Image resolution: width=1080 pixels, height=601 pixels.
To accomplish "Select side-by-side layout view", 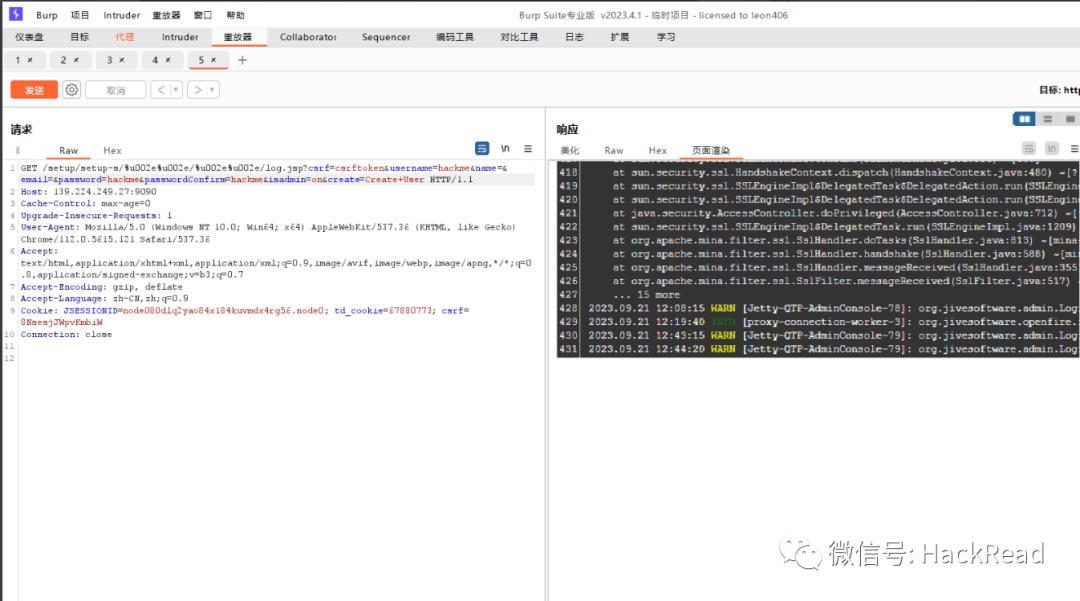I will (x=1024, y=119).
